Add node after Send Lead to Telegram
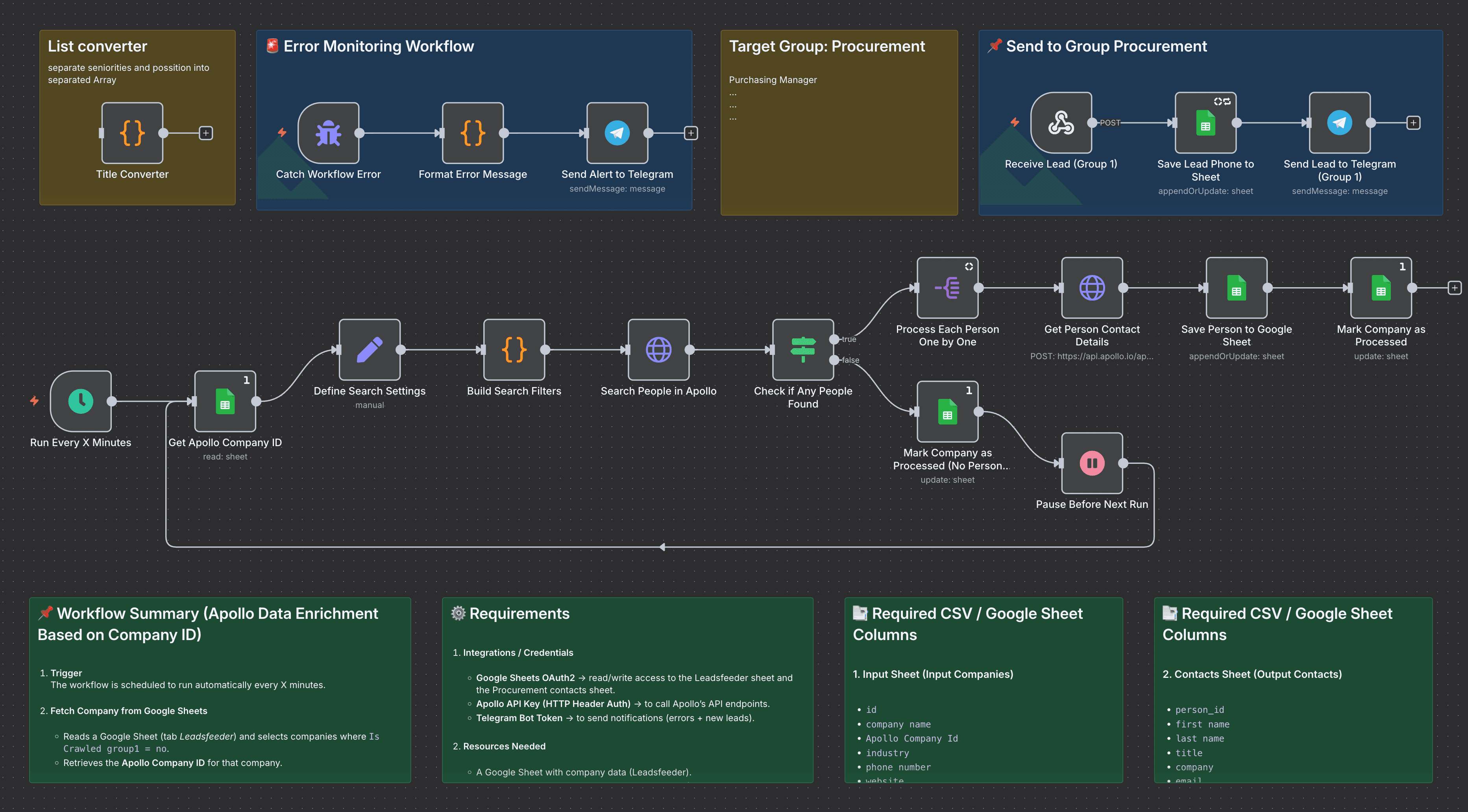This screenshot has width=1468, height=812. [x=1413, y=122]
